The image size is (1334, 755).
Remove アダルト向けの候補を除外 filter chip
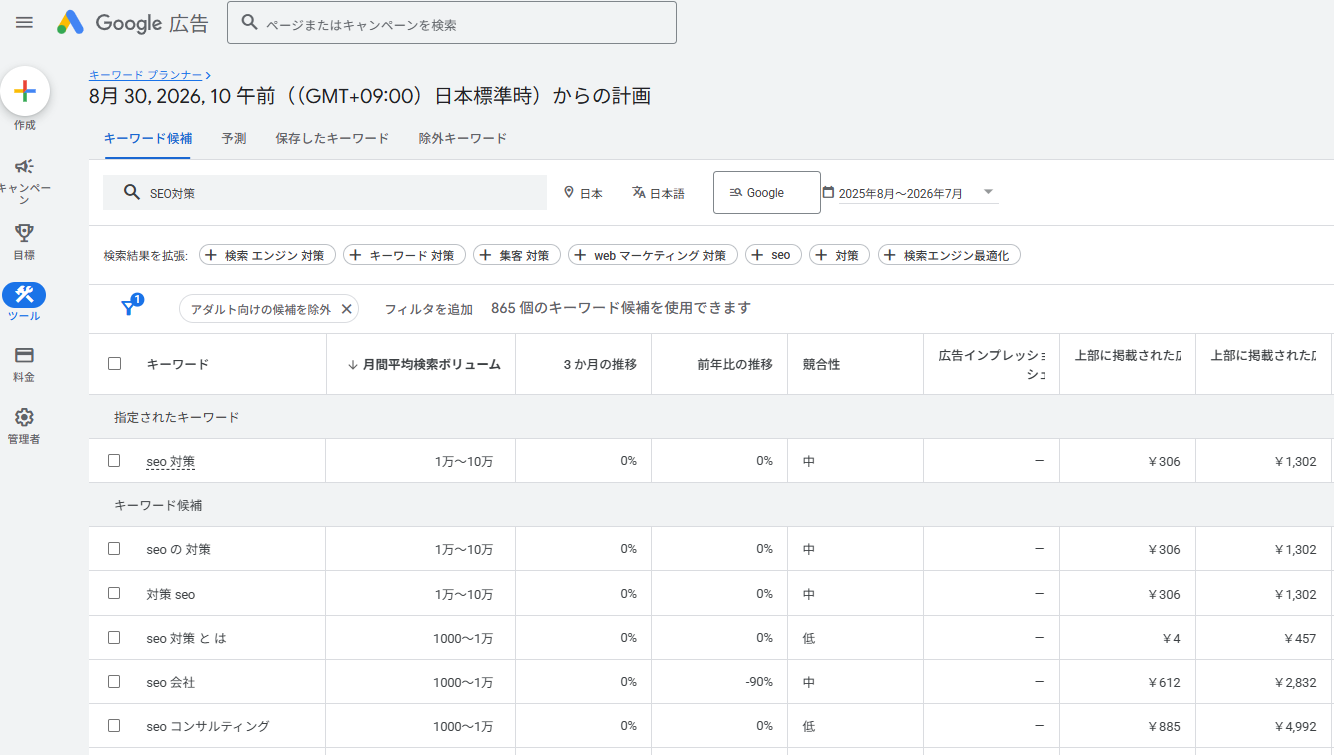346,309
